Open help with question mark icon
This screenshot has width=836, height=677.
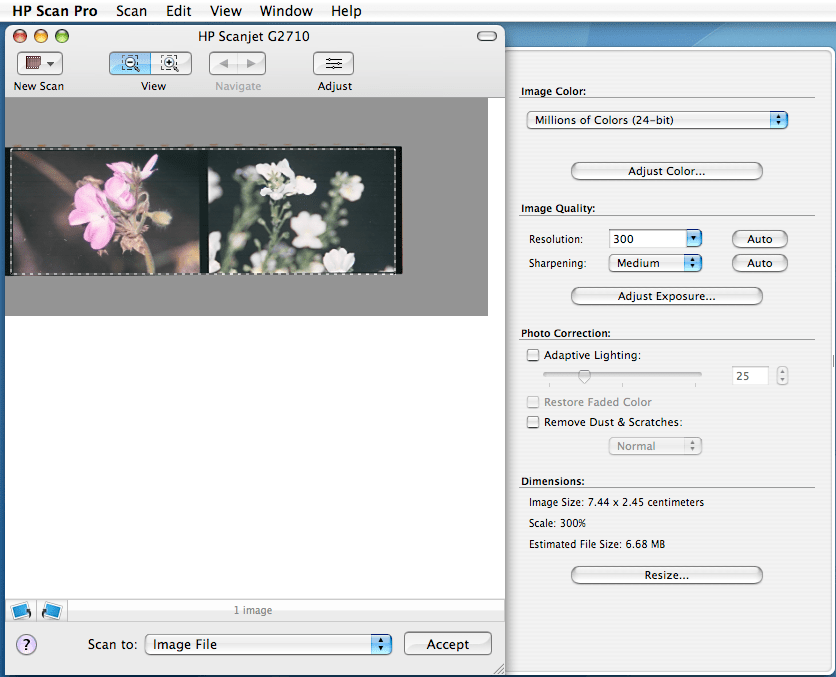point(27,644)
